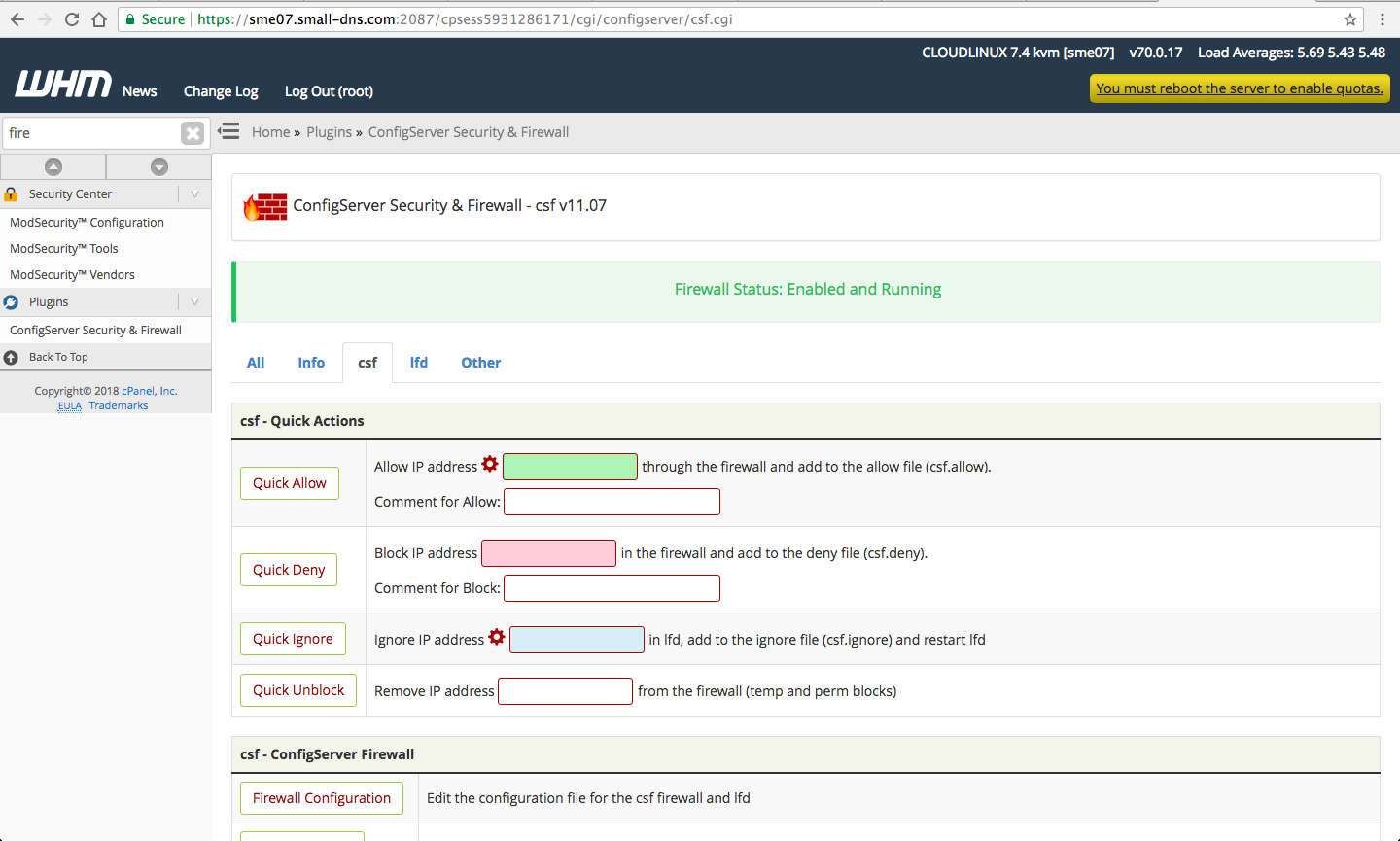Click the up arrow icon in sidebar

(53, 167)
